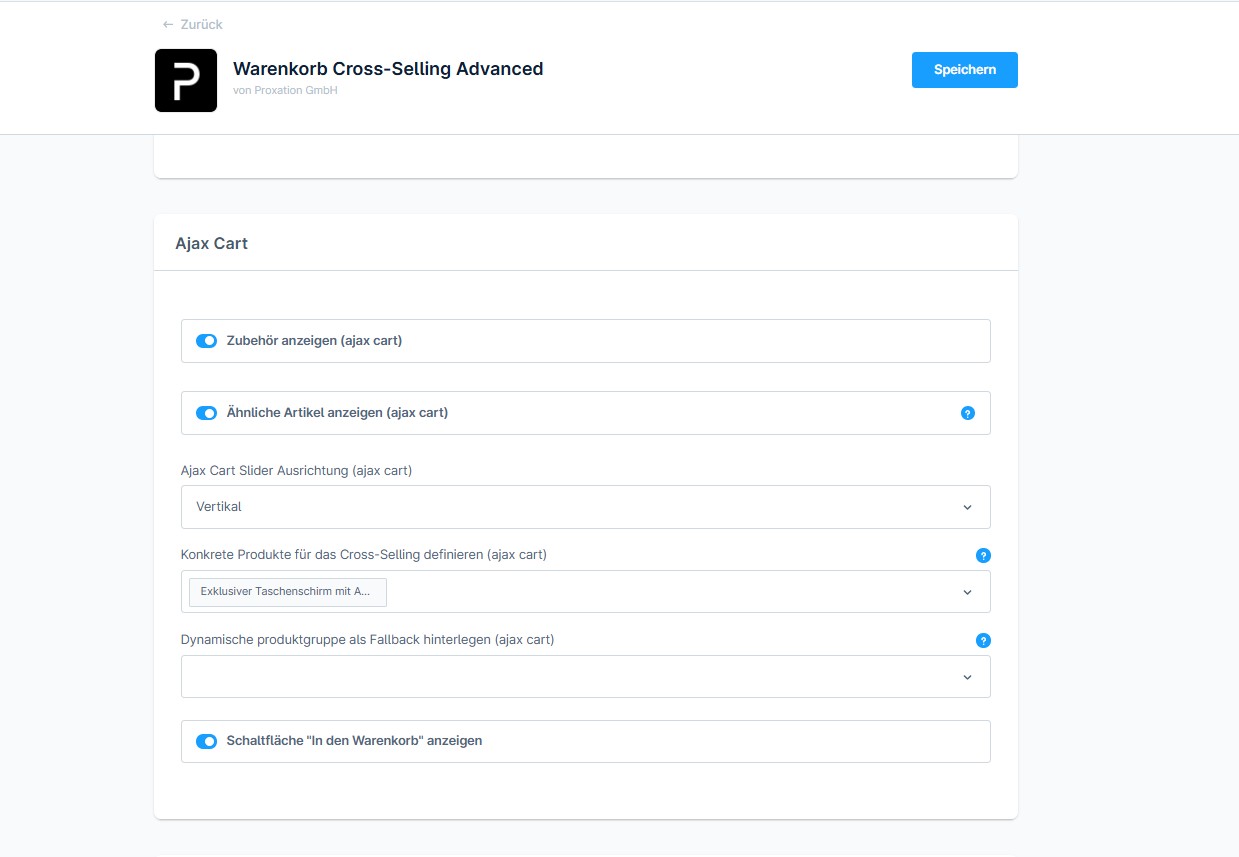Toggle Zubehör anzeigen (ajax cart) switch

pos(206,341)
